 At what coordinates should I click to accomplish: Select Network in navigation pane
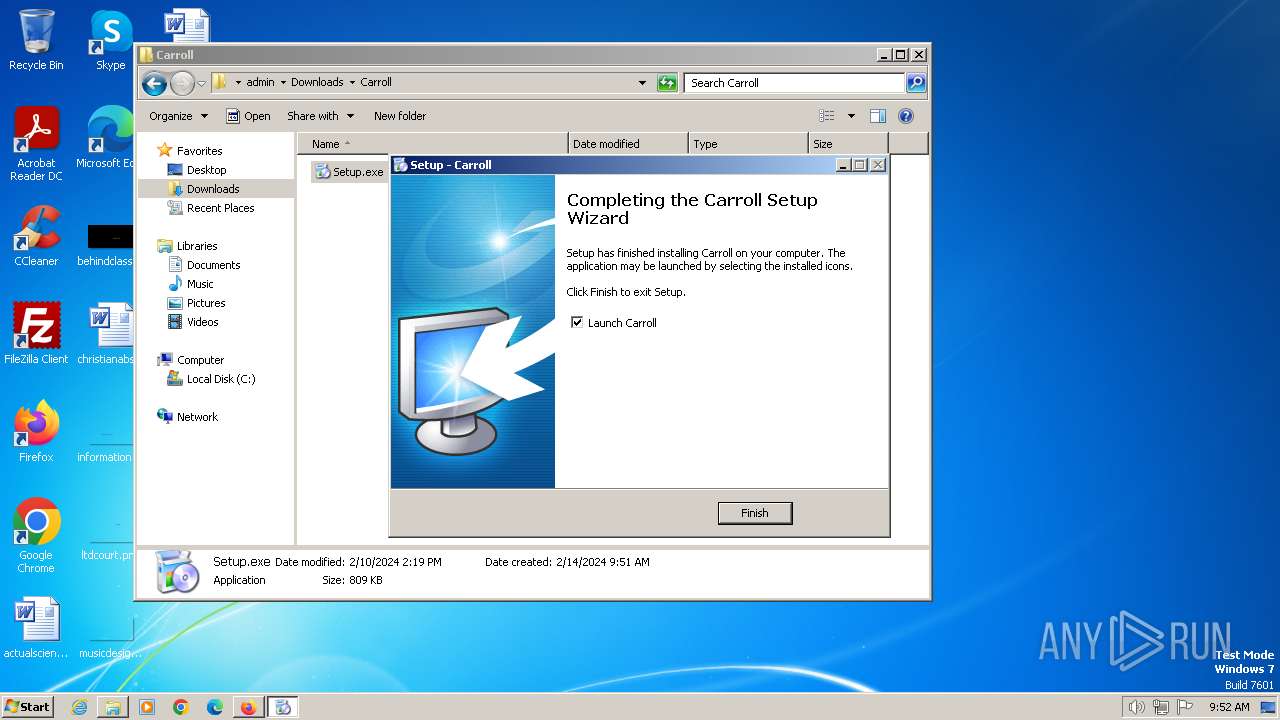coord(197,417)
